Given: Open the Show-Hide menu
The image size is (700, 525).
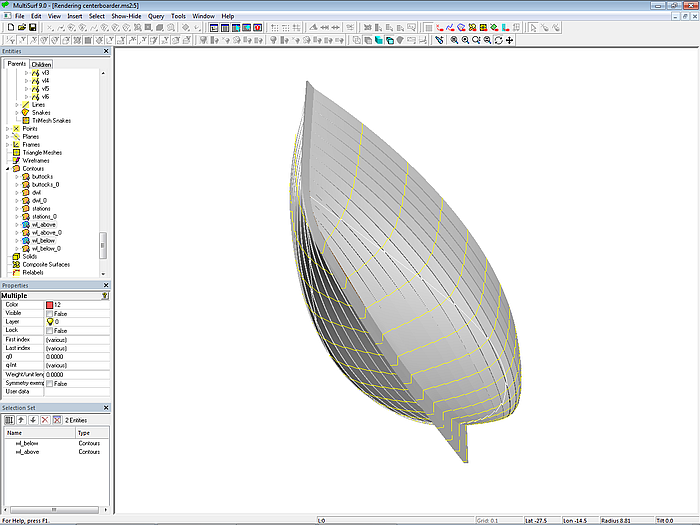Looking at the screenshot, I should click(x=126, y=16).
